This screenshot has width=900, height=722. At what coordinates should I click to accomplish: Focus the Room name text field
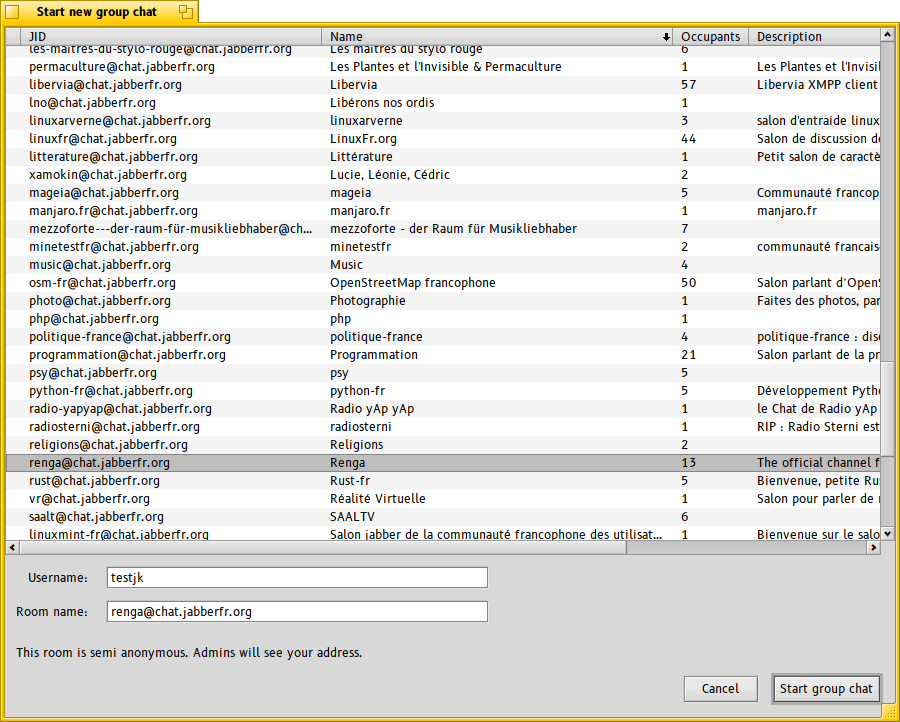(297, 612)
